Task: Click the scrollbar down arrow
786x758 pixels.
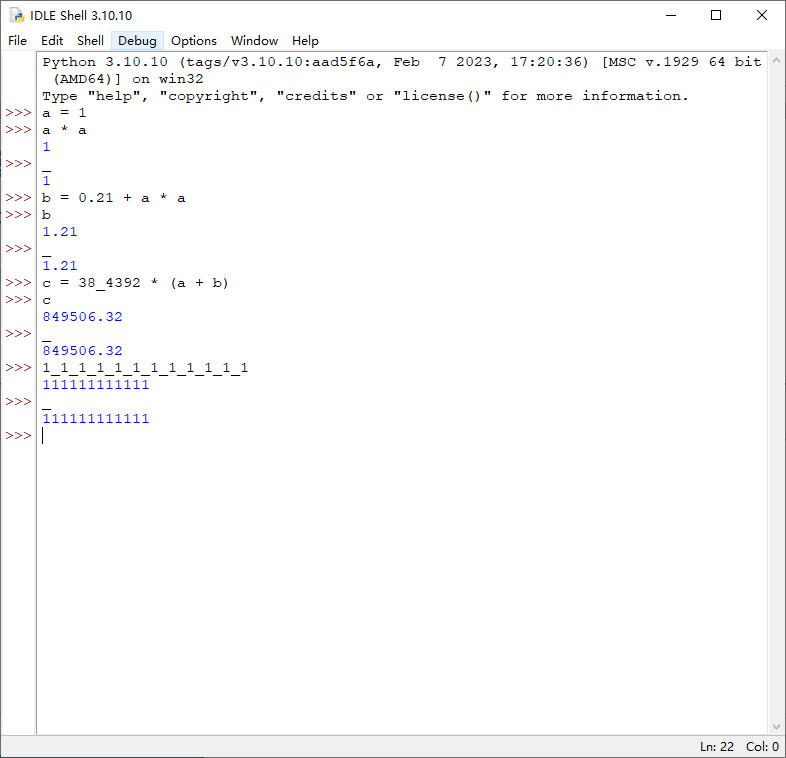Action: coord(776,726)
